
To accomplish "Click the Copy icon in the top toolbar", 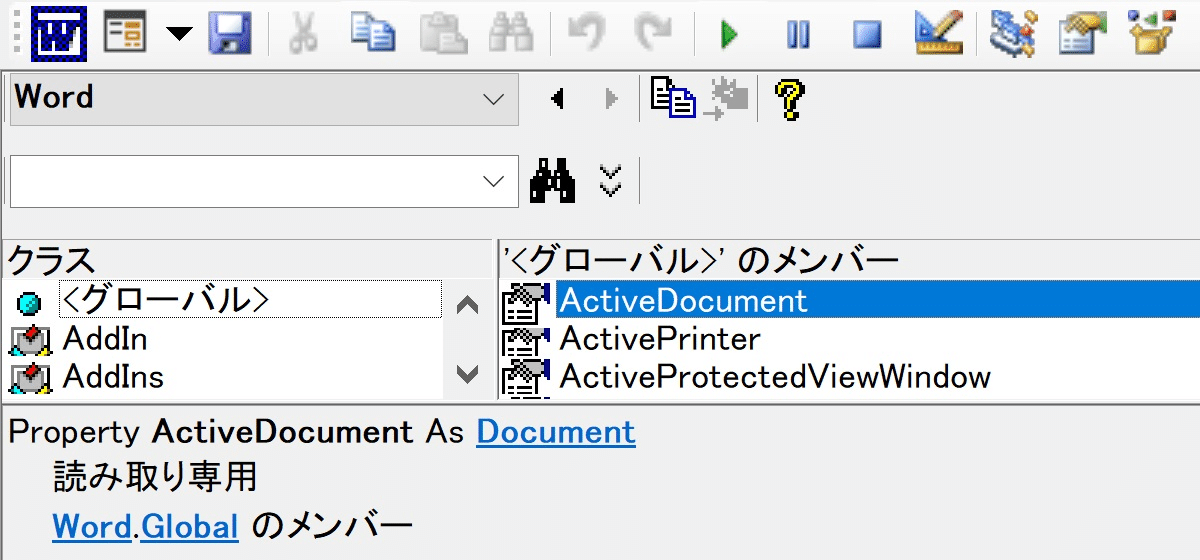I will click(373, 35).
